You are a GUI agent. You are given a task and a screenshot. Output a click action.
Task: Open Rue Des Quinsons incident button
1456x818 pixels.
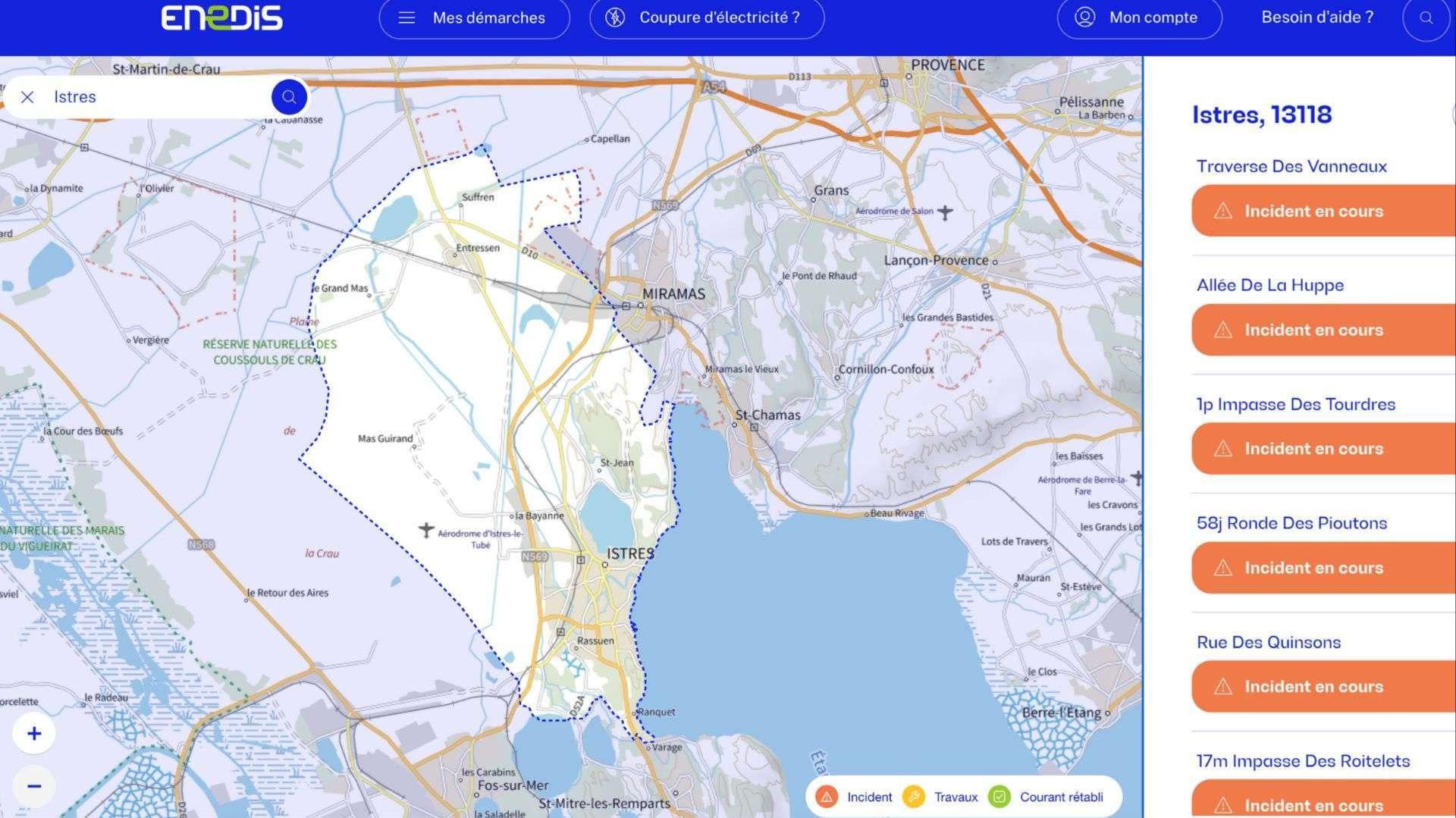[1323, 687]
